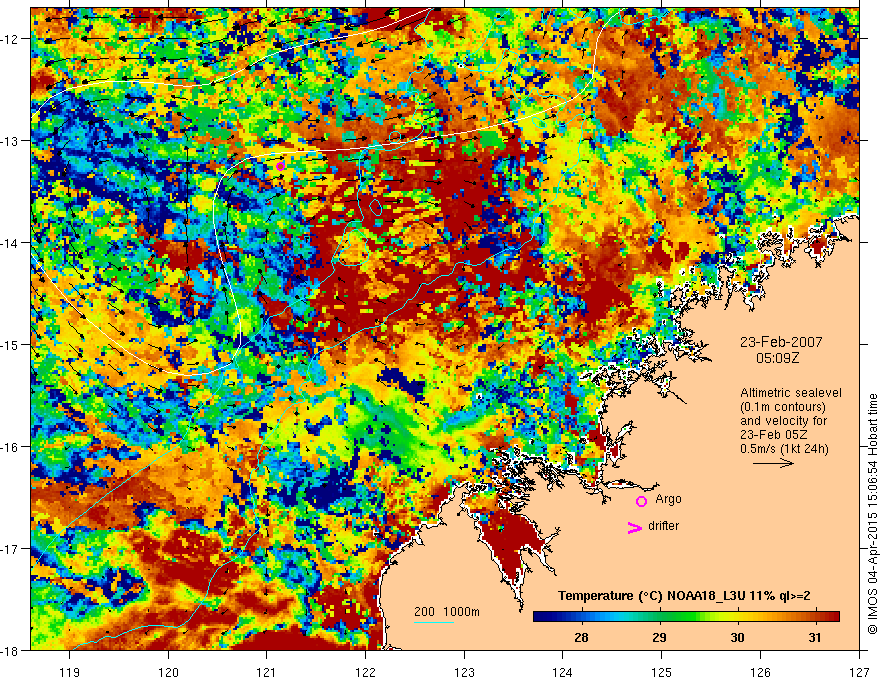The height and width of the screenshot is (680, 880).
Task: Click the "drifter" legend label
Action: (663, 526)
